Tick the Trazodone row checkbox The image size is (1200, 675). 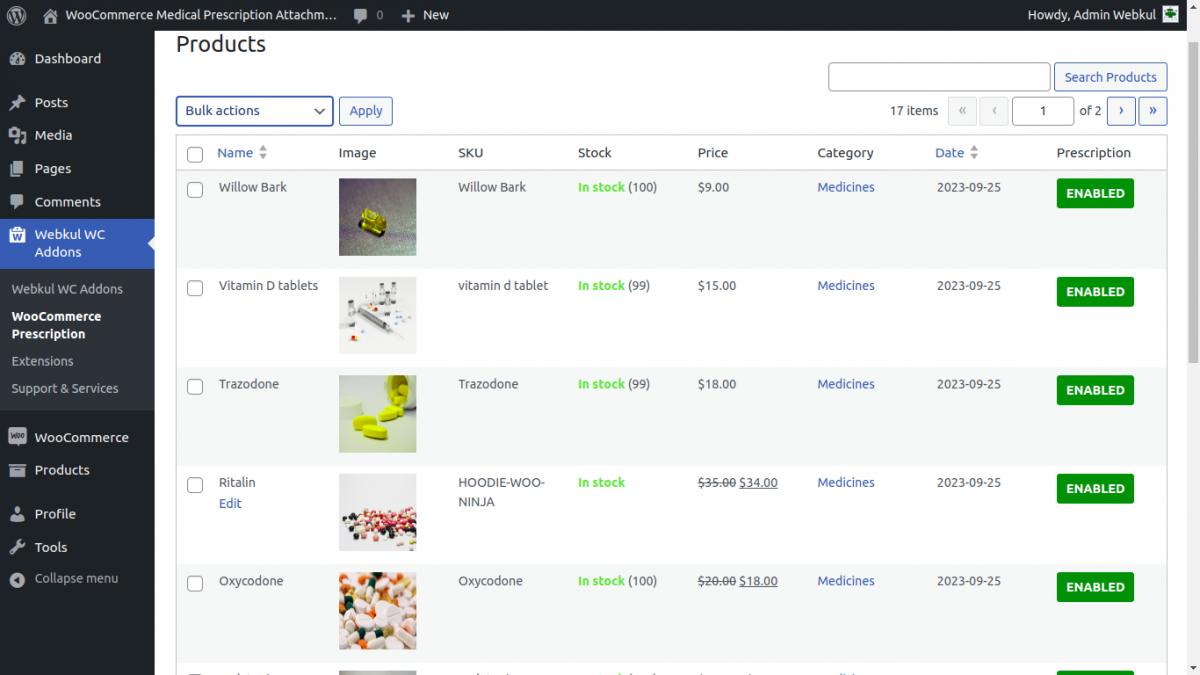(x=195, y=387)
